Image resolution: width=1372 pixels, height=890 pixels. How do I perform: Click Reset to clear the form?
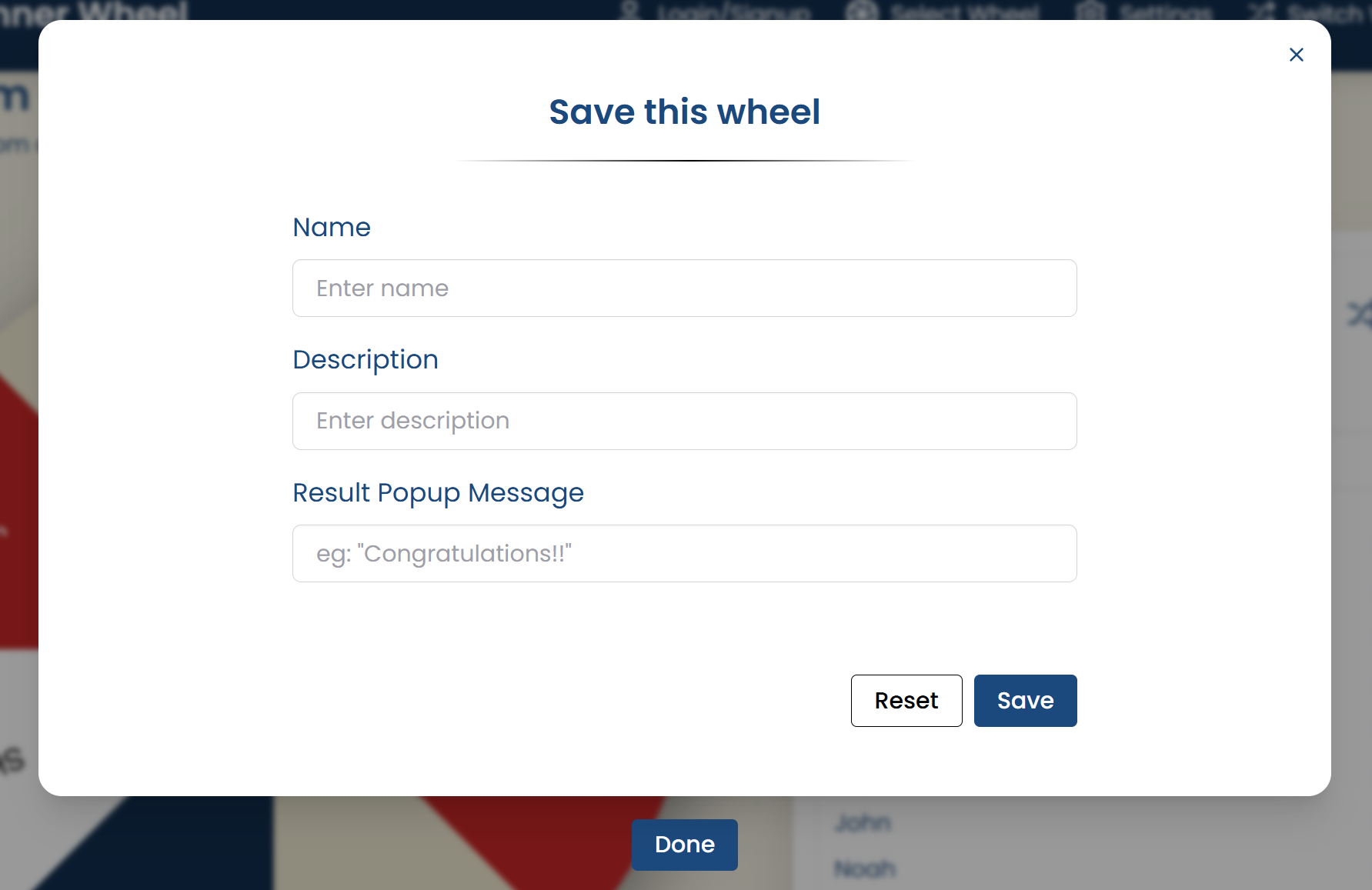click(906, 700)
